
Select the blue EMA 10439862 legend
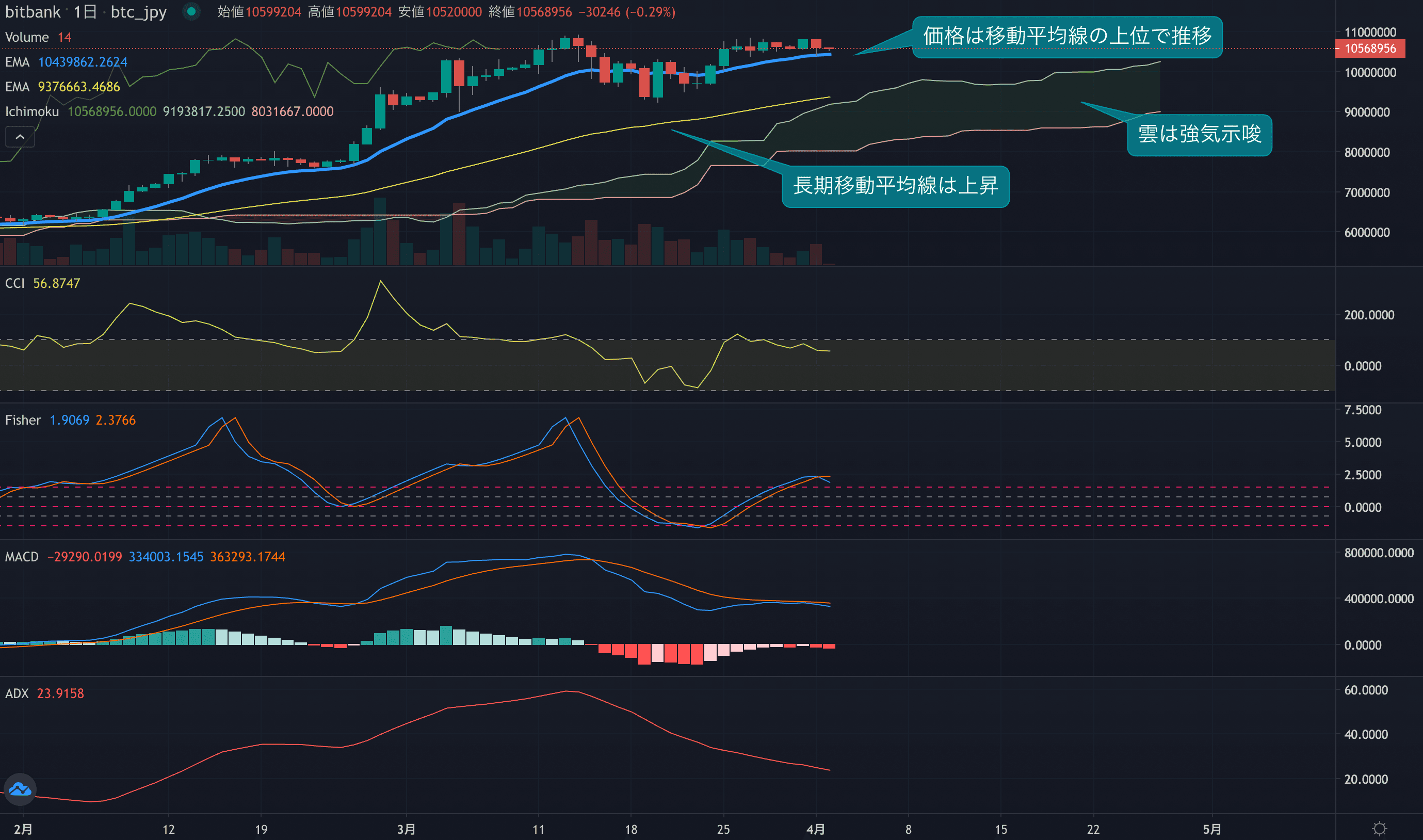(82, 62)
